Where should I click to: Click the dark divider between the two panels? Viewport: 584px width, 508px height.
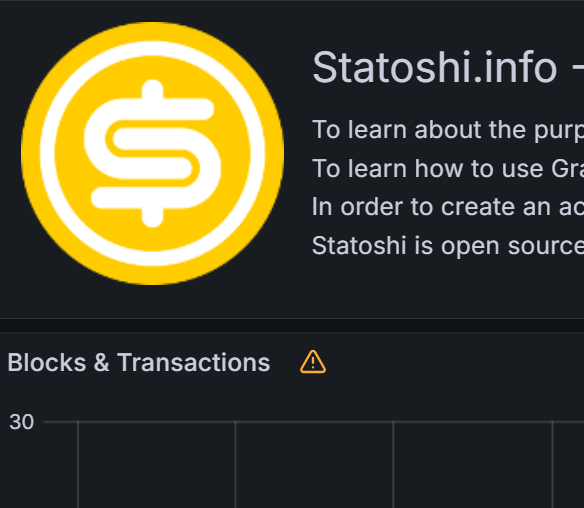click(292, 326)
